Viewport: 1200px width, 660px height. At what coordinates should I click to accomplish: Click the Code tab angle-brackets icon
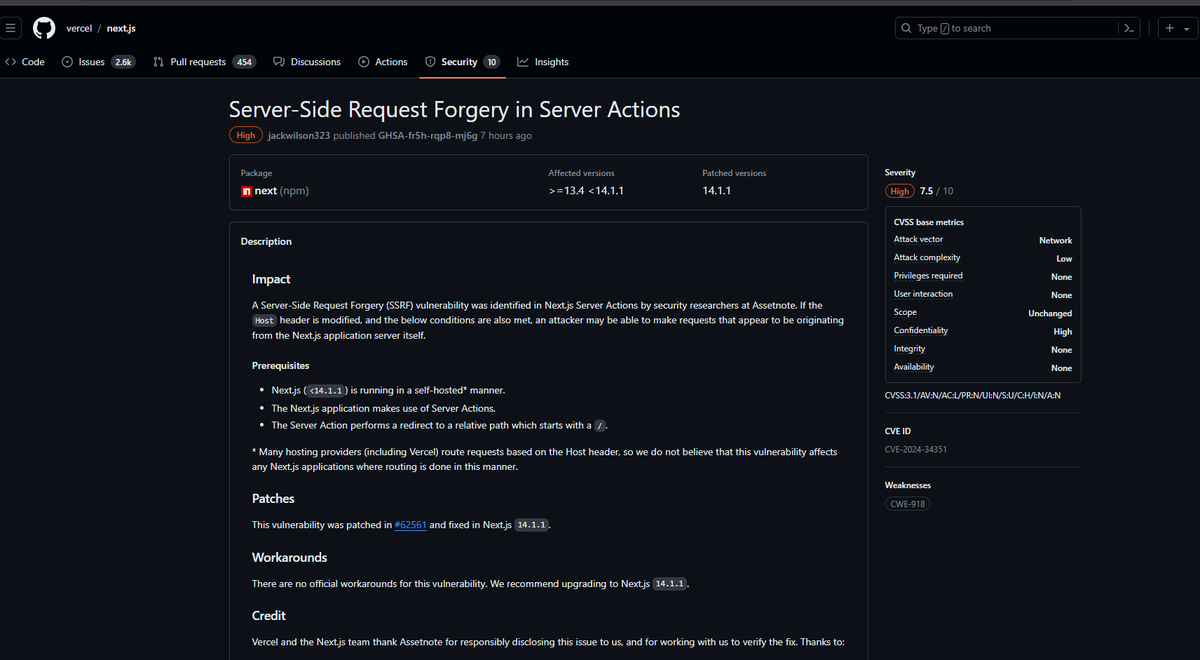pos(10,62)
